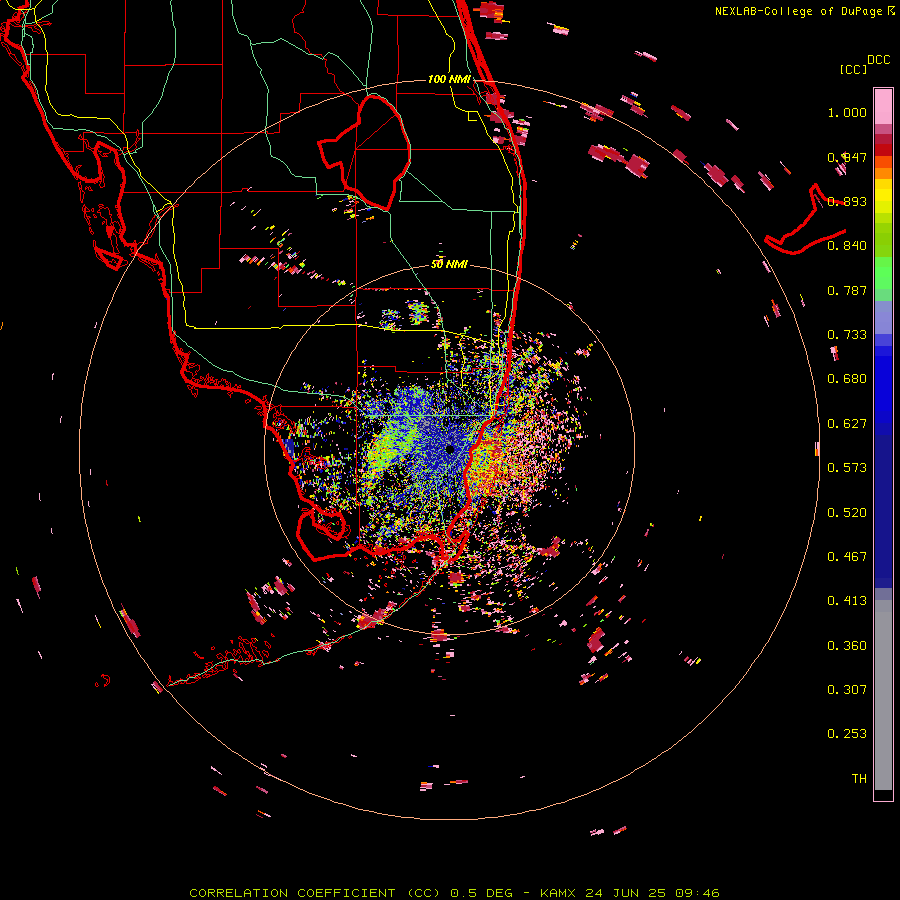Click the TH threshold label on the scale
The height and width of the screenshot is (900, 900).
(x=859, y=779)
